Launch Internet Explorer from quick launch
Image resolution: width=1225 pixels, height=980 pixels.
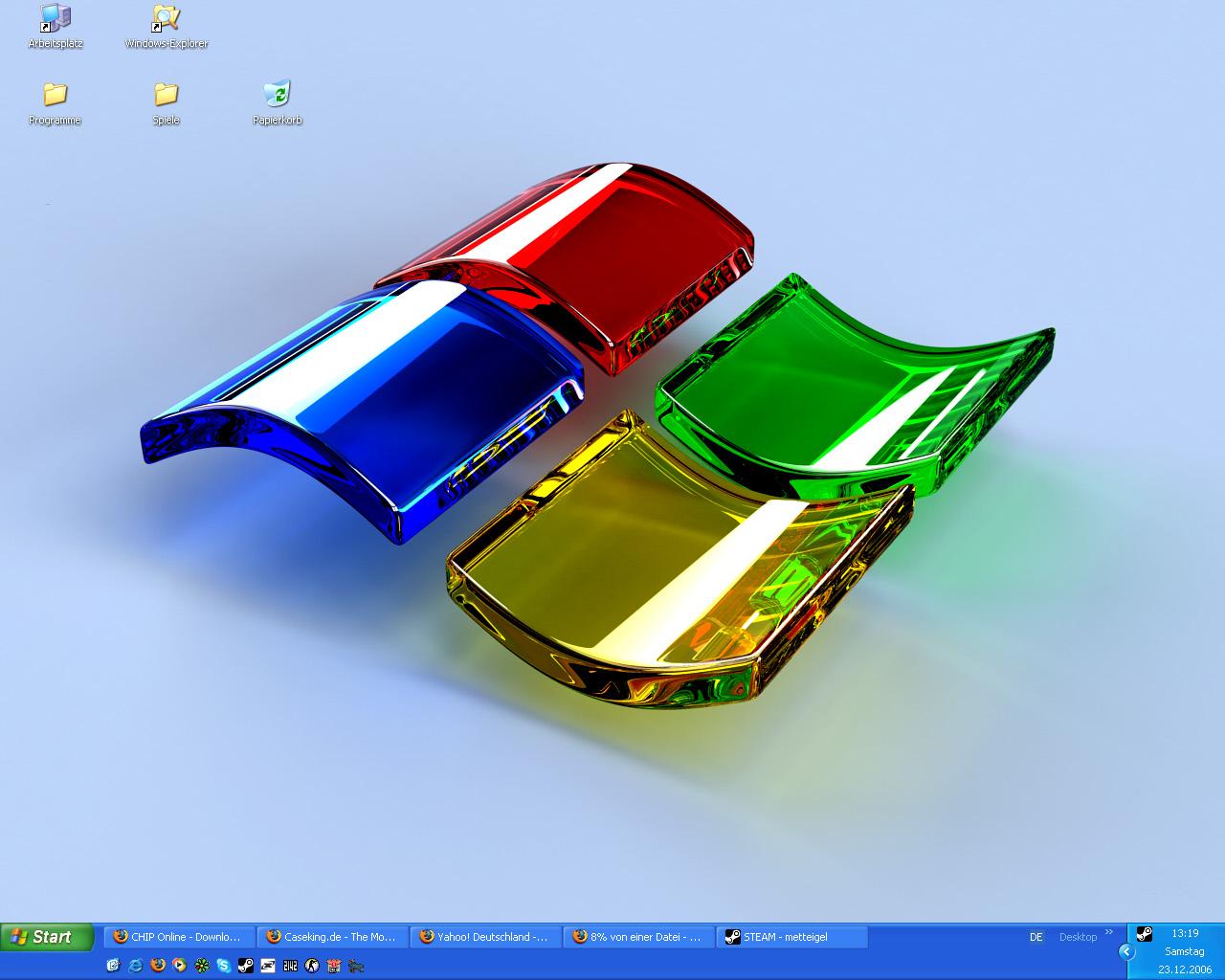point(135,966)
